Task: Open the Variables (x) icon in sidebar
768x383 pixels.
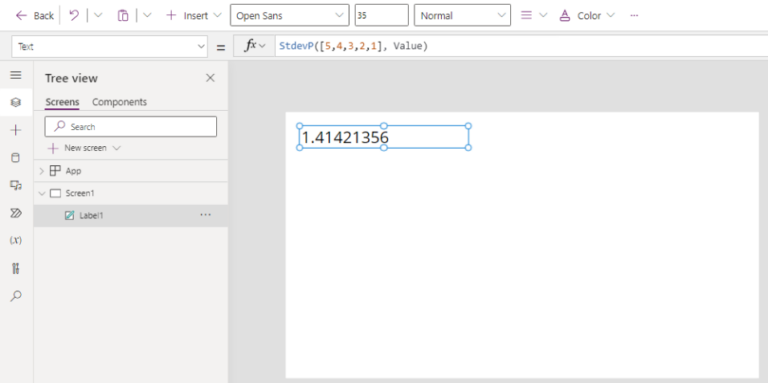Action: [16, 240]
